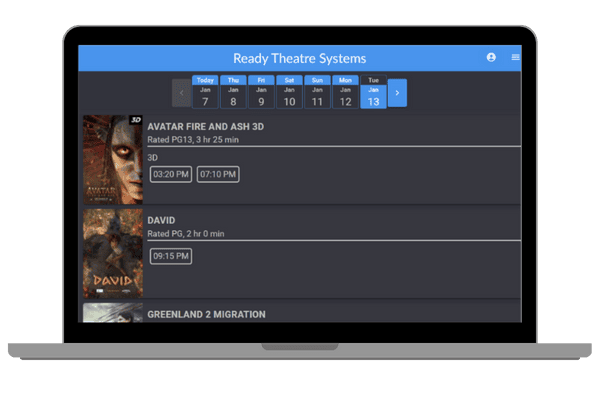Click the Greenland 2 Migration poster

[x=112, y=313]
